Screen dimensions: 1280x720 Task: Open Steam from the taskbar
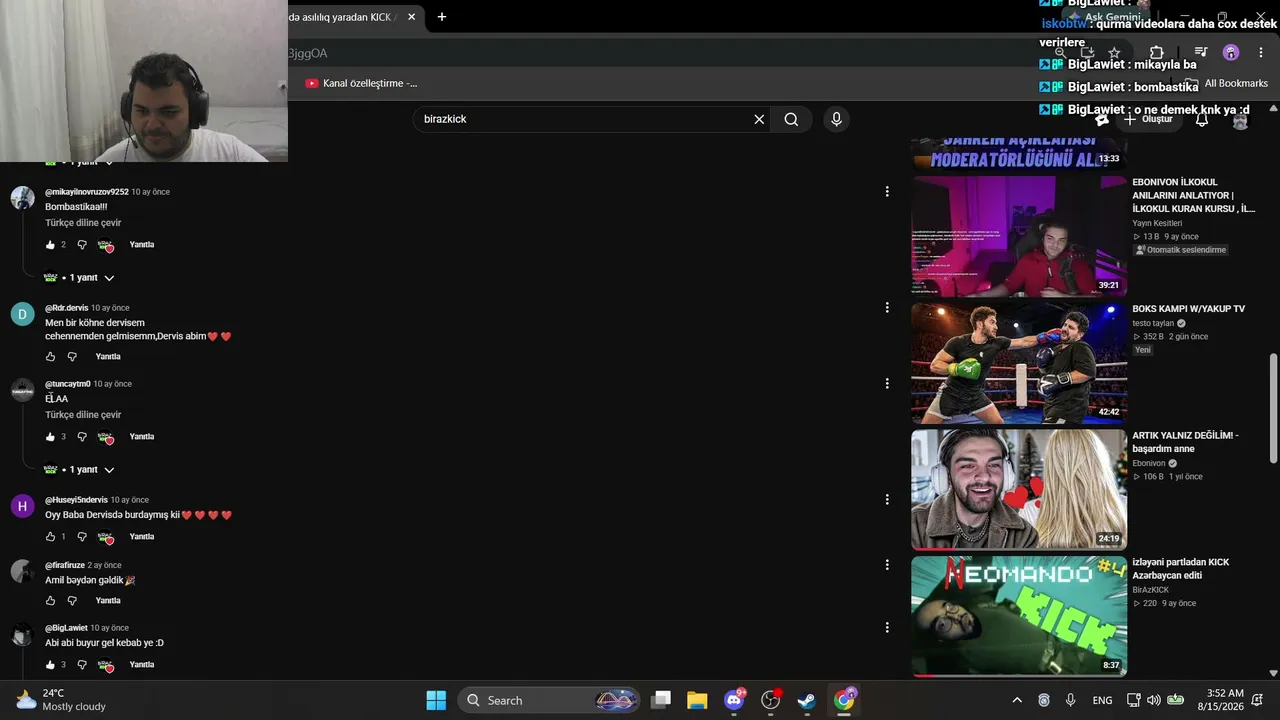(807, 700)
